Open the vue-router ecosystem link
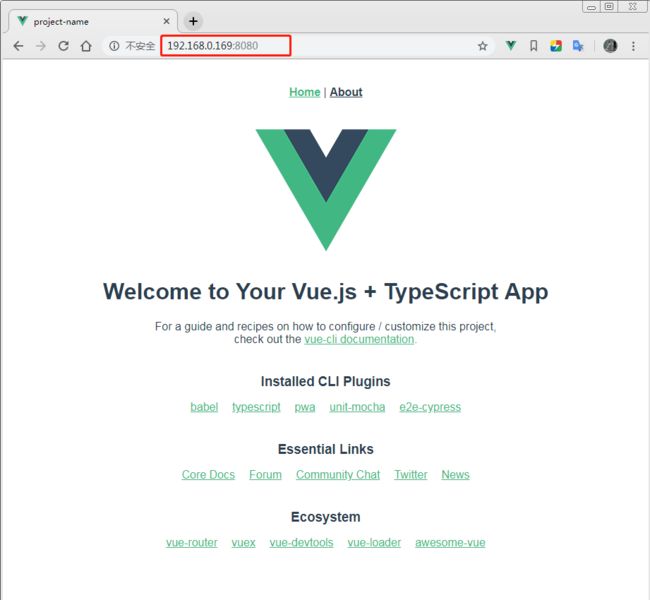The width and height of the screenshot is (650, 600). point(192,543)
